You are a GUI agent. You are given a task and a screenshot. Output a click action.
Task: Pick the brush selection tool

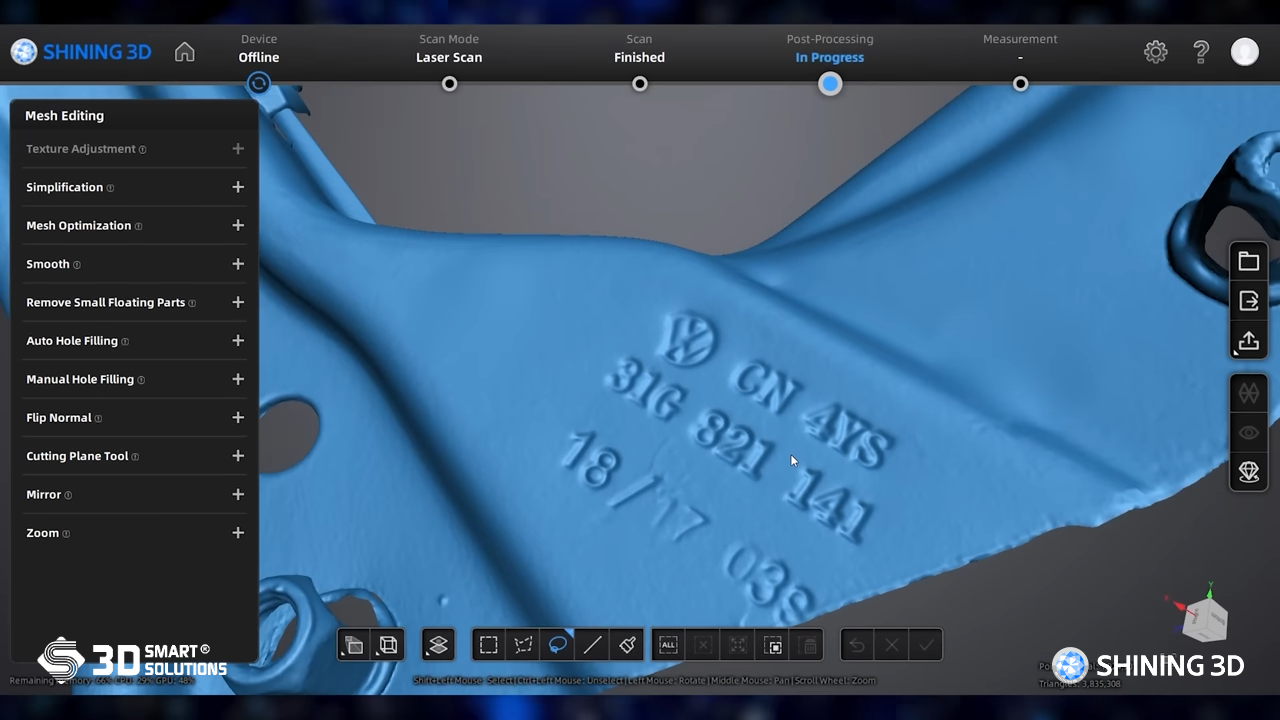628,645
